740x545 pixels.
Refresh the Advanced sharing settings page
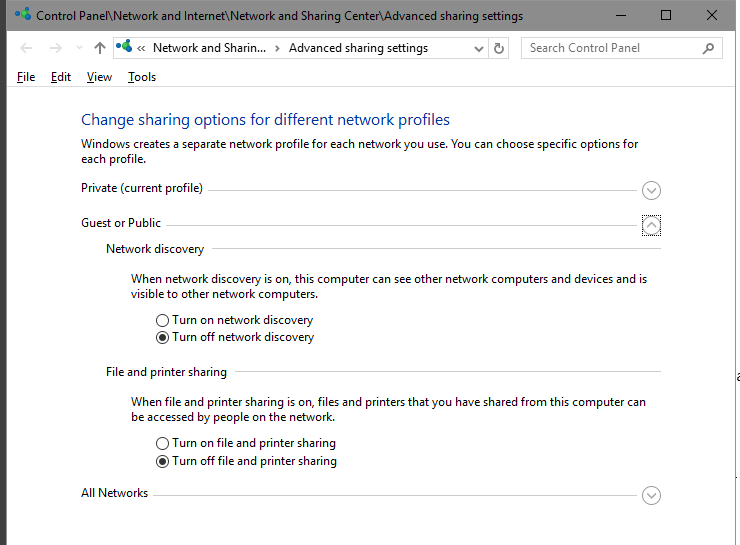(x=498, y=48)
